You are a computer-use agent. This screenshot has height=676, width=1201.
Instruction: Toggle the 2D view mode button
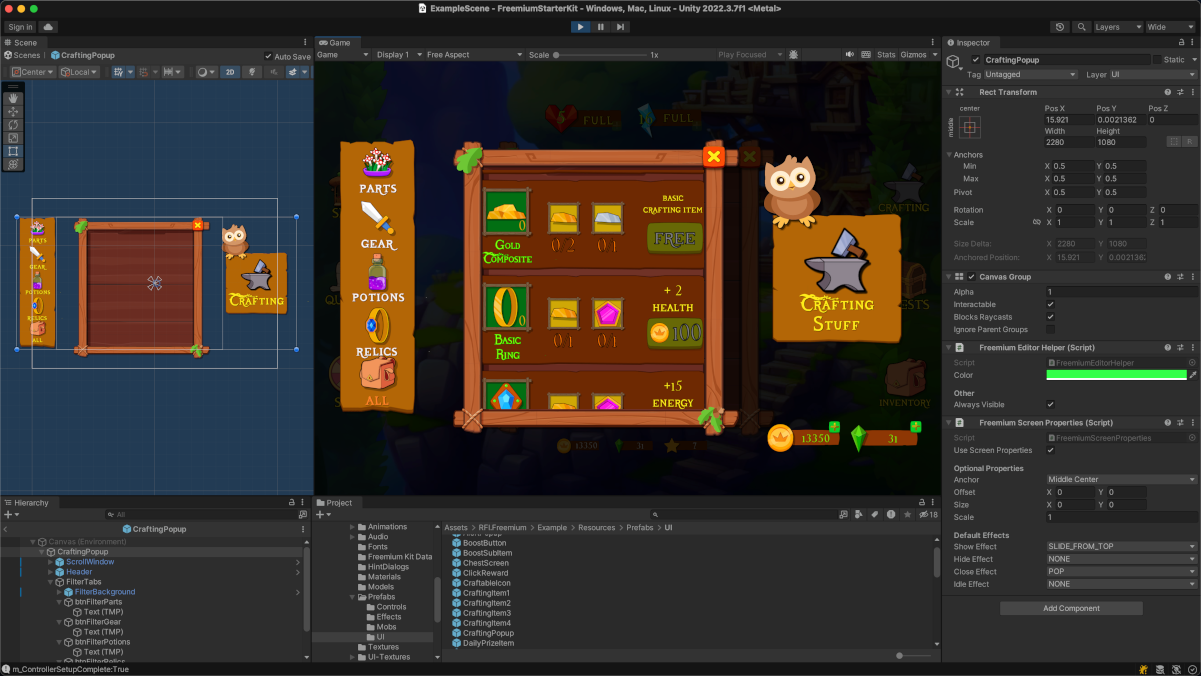point(229,72)
